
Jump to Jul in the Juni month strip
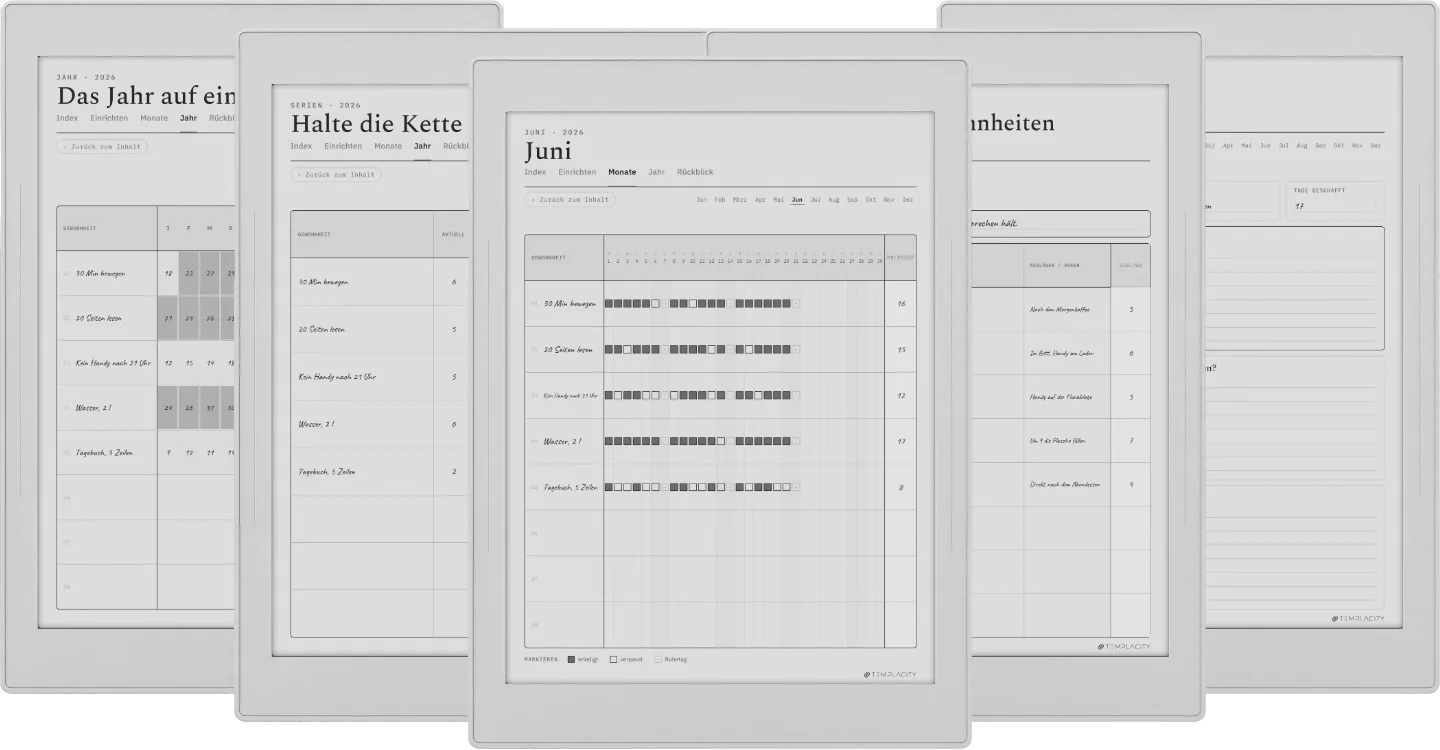[x=816, y=200]
